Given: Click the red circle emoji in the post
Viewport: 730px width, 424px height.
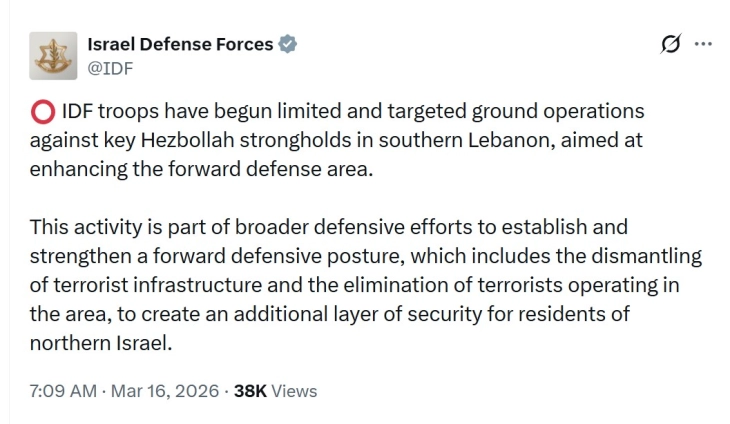Looking at the screenshot, I should pos(43,111).
